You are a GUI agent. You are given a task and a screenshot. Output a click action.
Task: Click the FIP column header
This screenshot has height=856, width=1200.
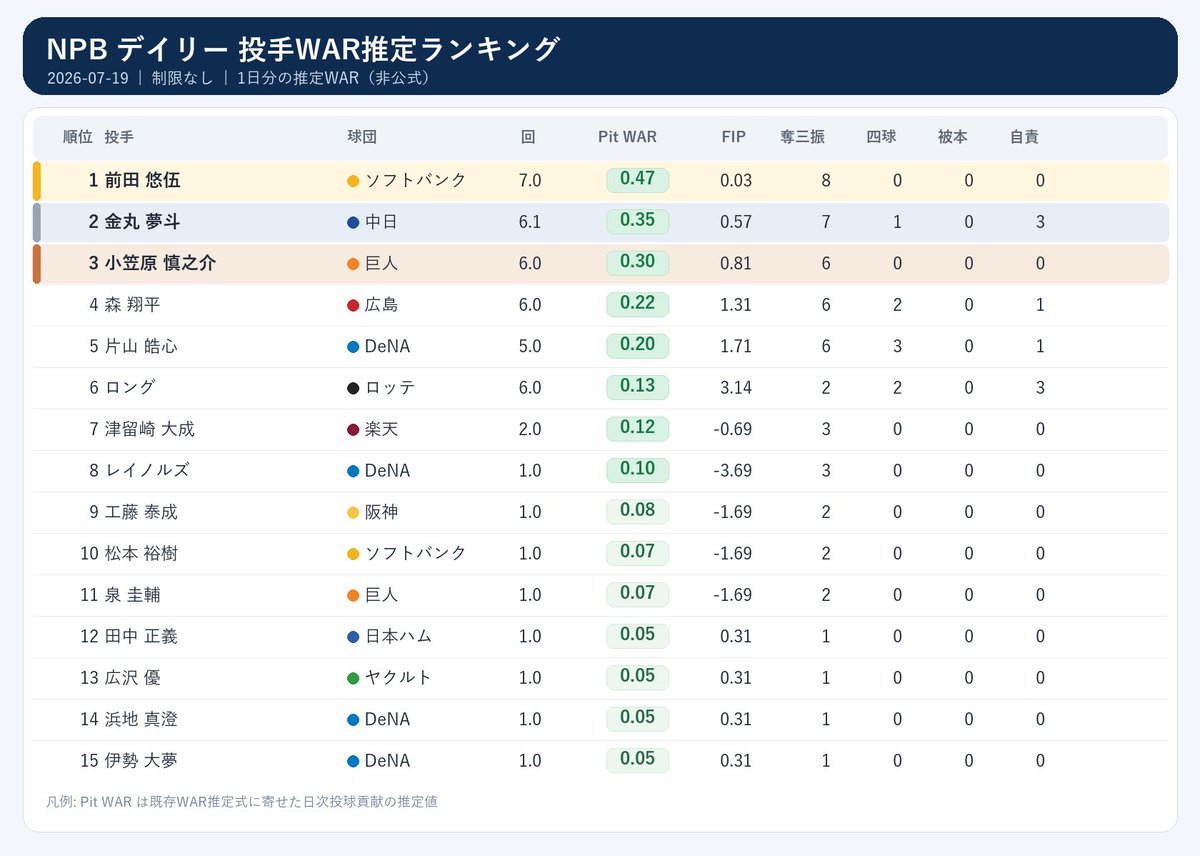[734, 137]
